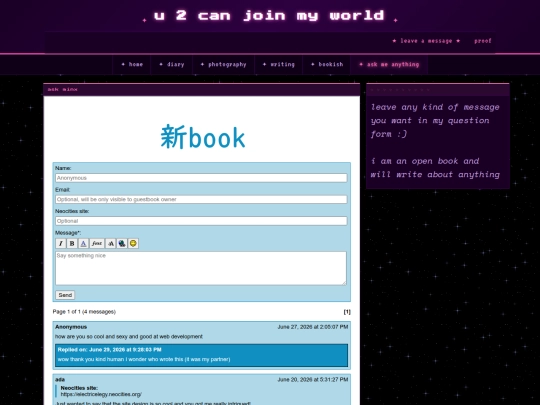
Task: Switch to the writing page
Action: [x=279, y=64]
